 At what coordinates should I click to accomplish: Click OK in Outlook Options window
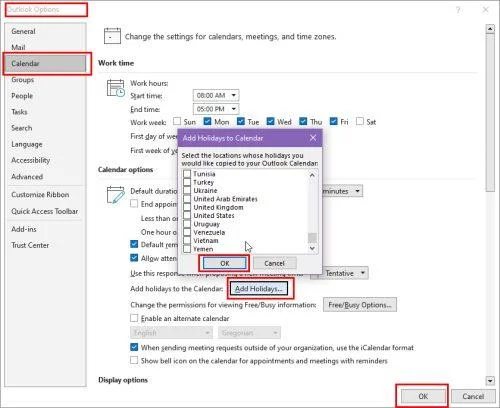tap(423, 396)
